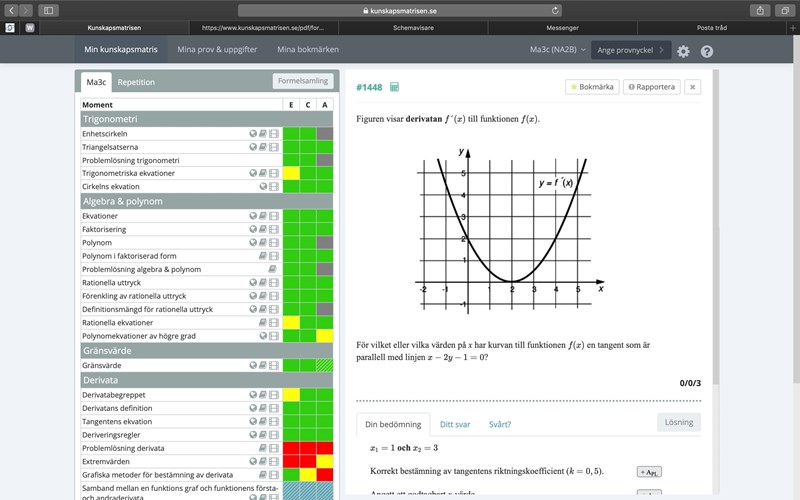This screenshot has height=500, width=800.
Task: Click book icon for Problemlösning algebra & polynom
Action: [x=273, y=269]
